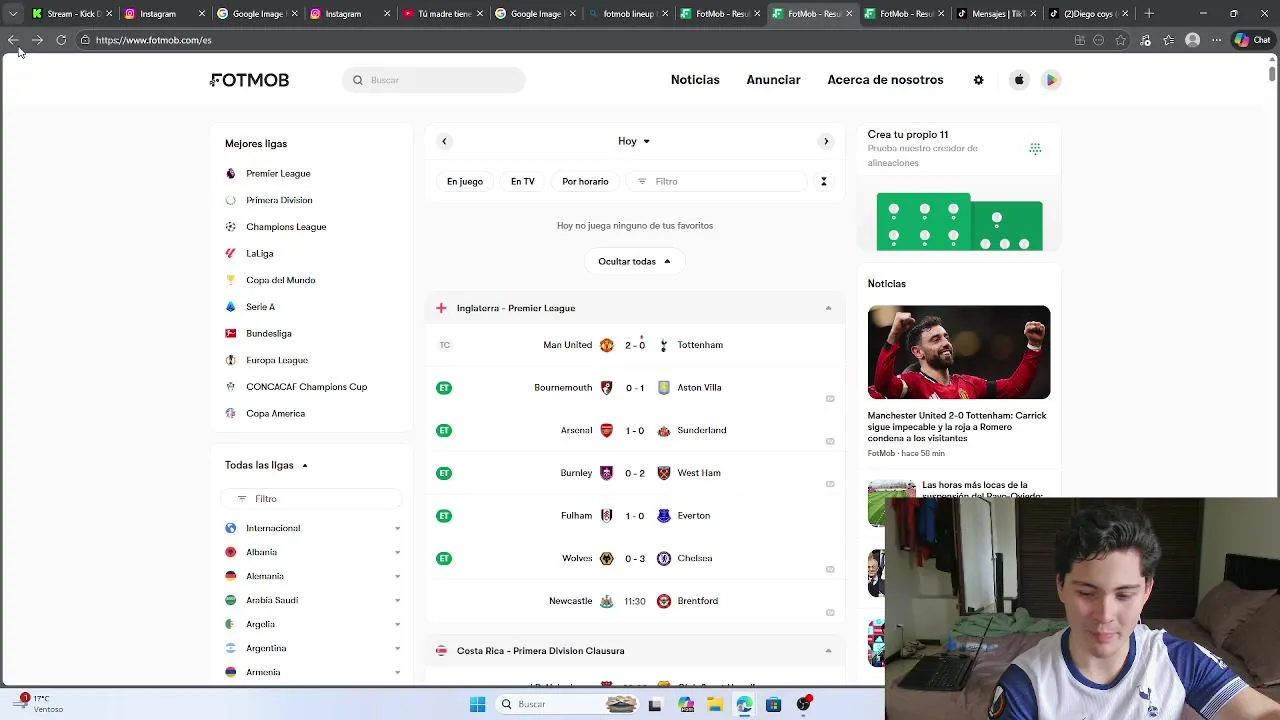Click the Man United crest
Viewport: 1280px width, 720px height.
point(606,345)
